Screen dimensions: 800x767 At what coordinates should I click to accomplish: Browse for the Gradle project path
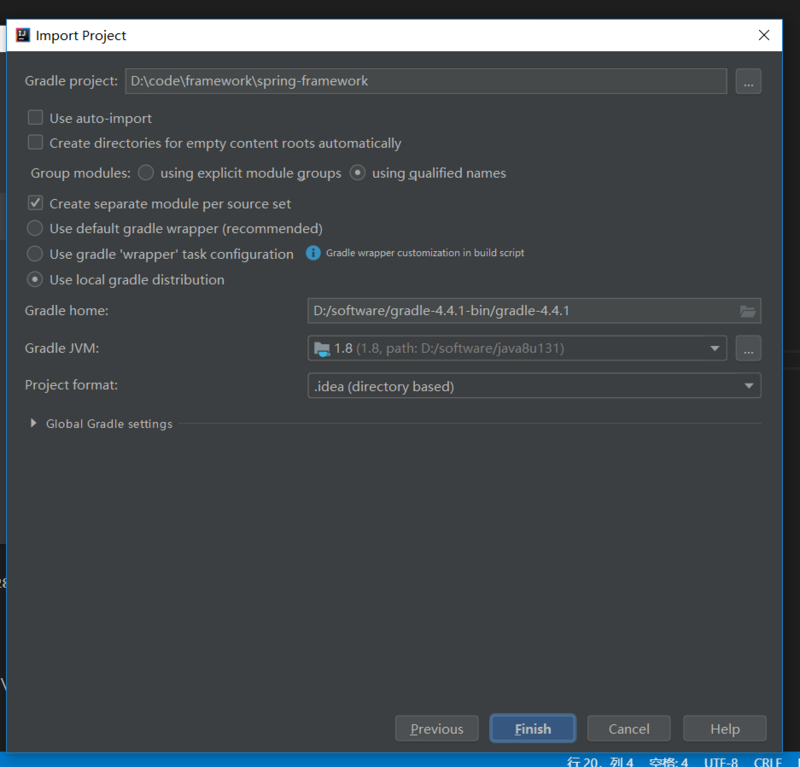tap(748, 81)
